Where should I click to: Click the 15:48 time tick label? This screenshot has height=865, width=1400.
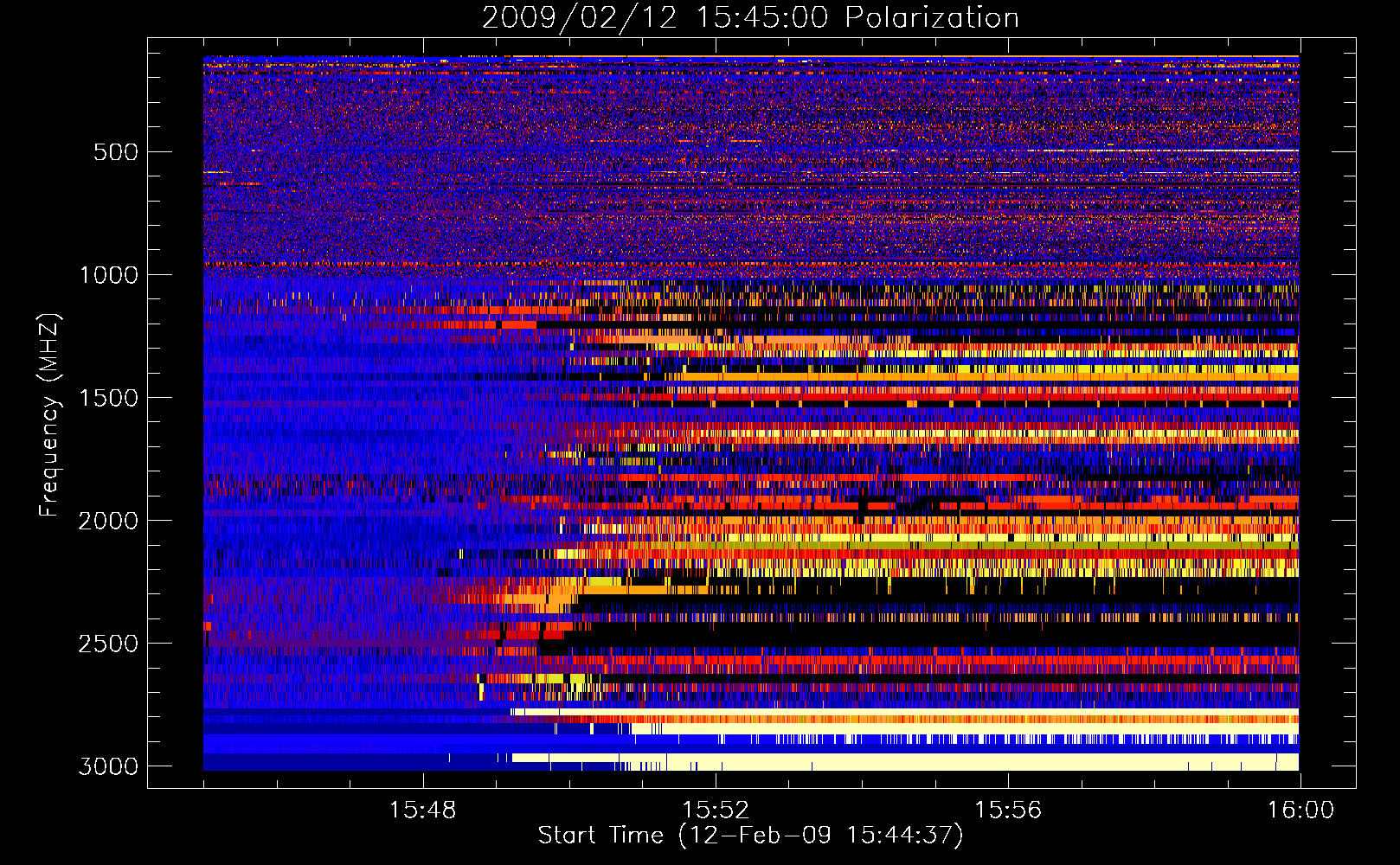(422, 811)
